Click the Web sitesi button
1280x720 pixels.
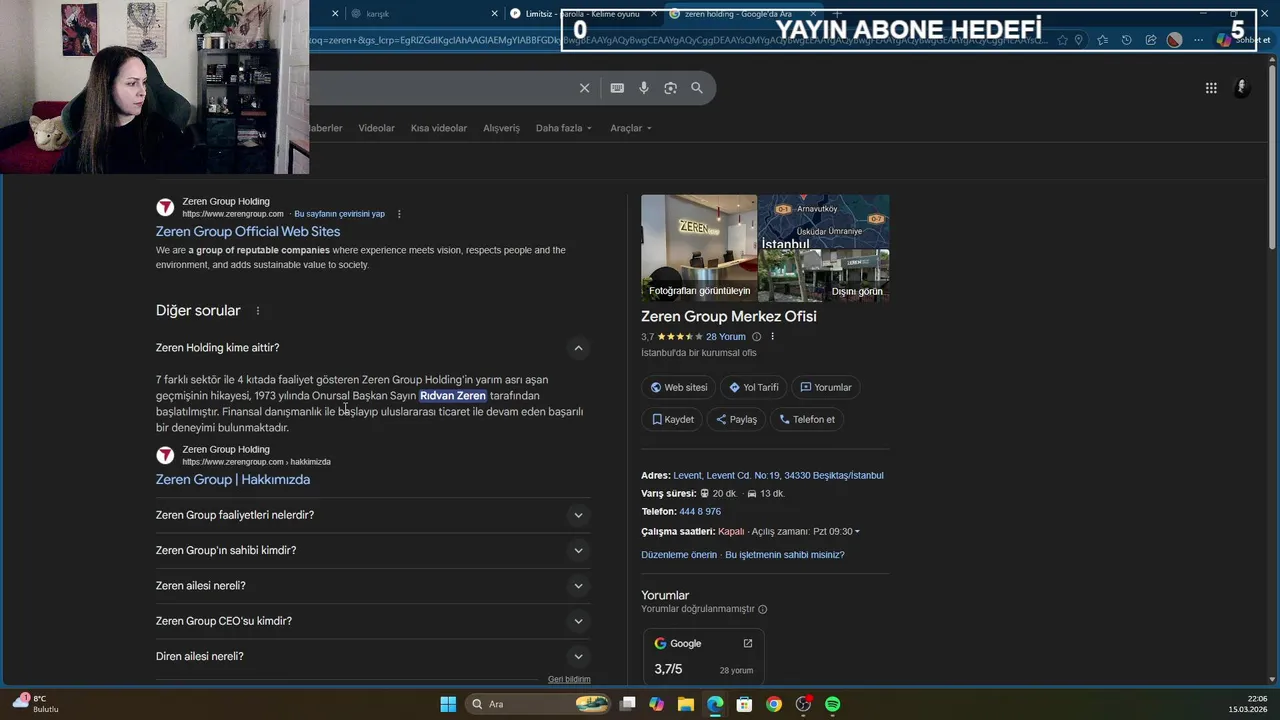(679, 387)
